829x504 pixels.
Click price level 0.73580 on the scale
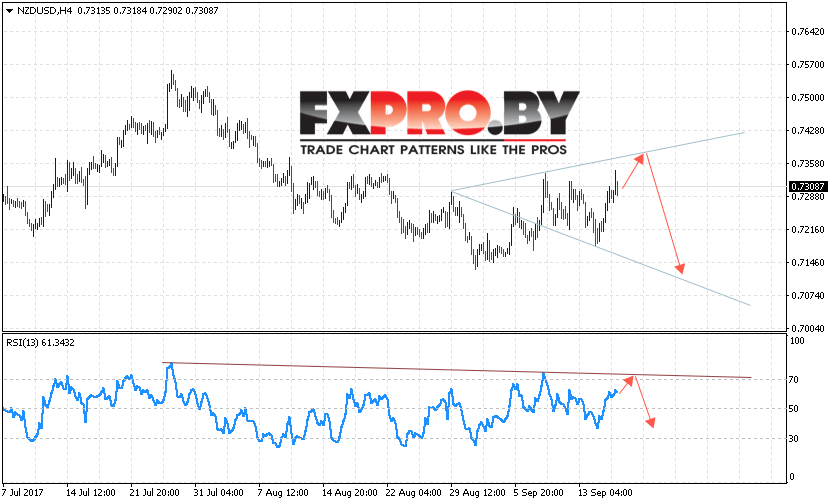click(808, 163)
